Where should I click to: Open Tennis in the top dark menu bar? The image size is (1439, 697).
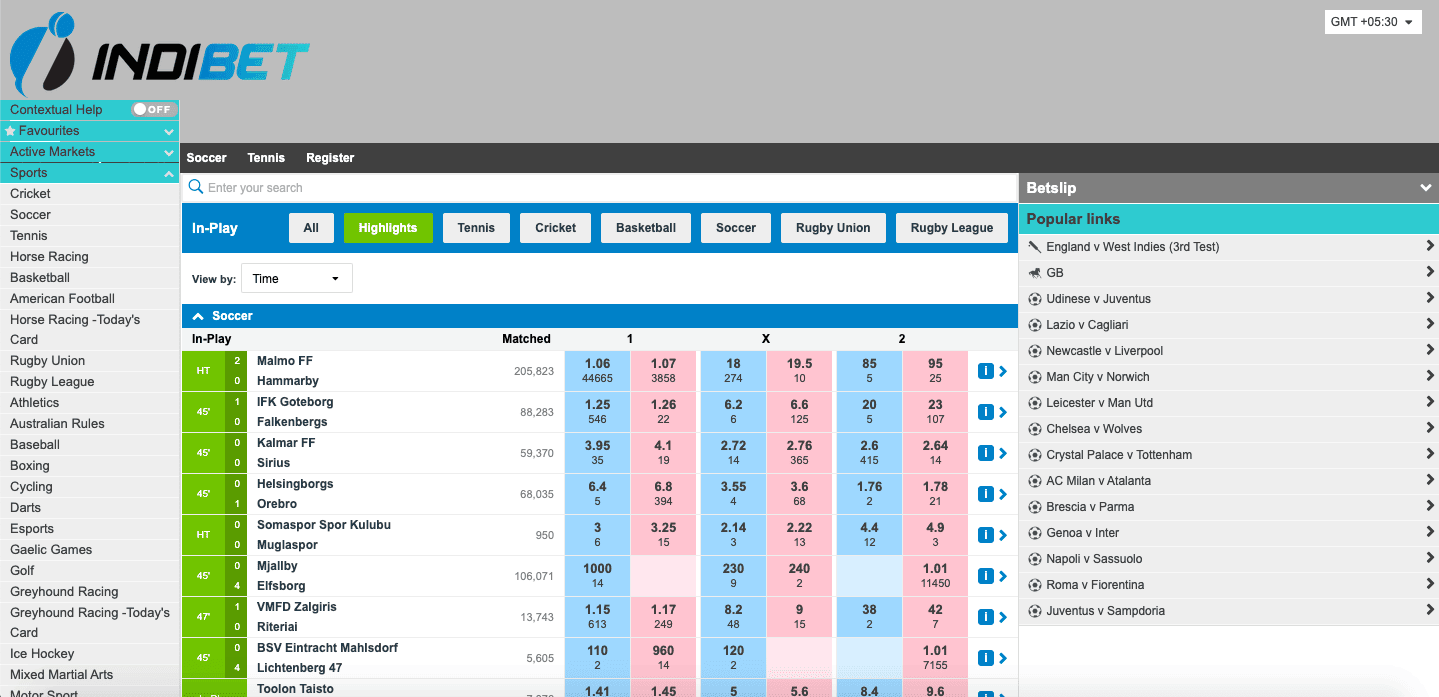click(266, 158)
